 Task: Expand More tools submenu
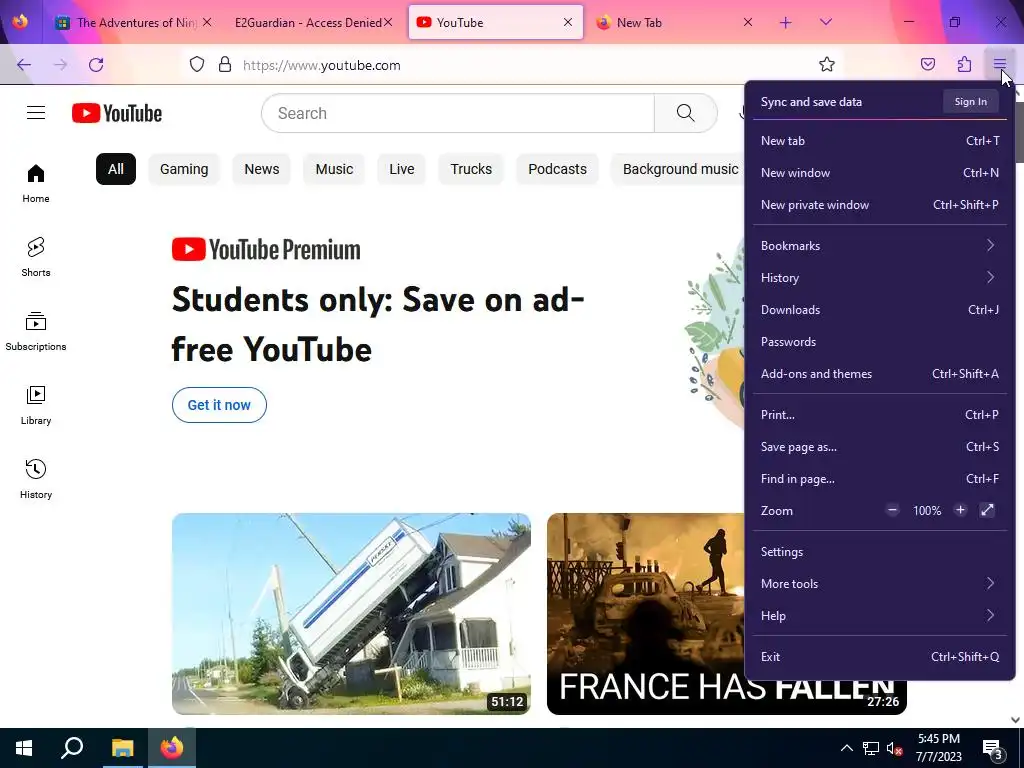[x=879, y=584]
